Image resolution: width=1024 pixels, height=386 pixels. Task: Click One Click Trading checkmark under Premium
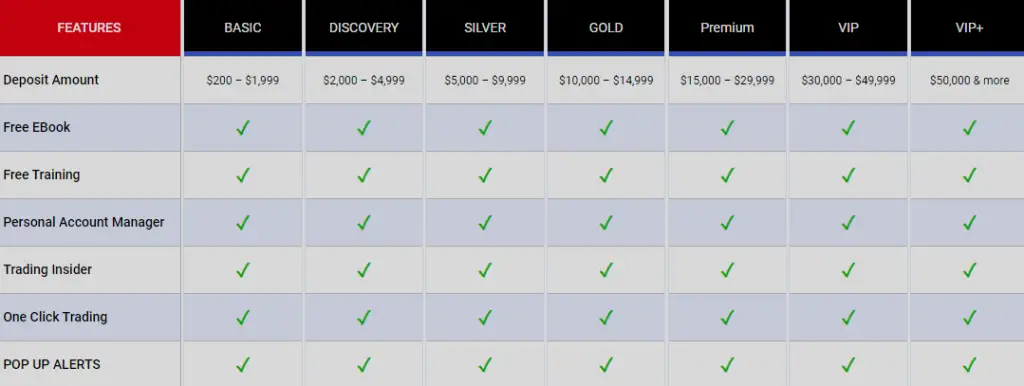(x=727, y=317)
